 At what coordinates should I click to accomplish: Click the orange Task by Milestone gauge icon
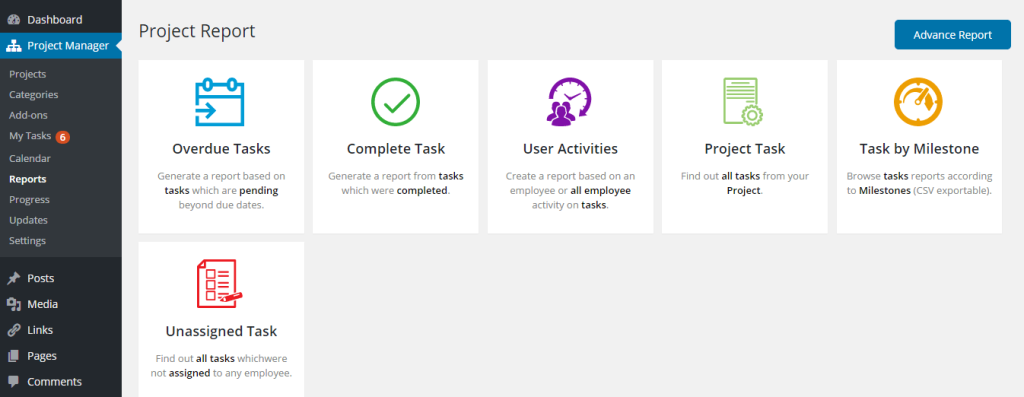[x=918, y=102]
